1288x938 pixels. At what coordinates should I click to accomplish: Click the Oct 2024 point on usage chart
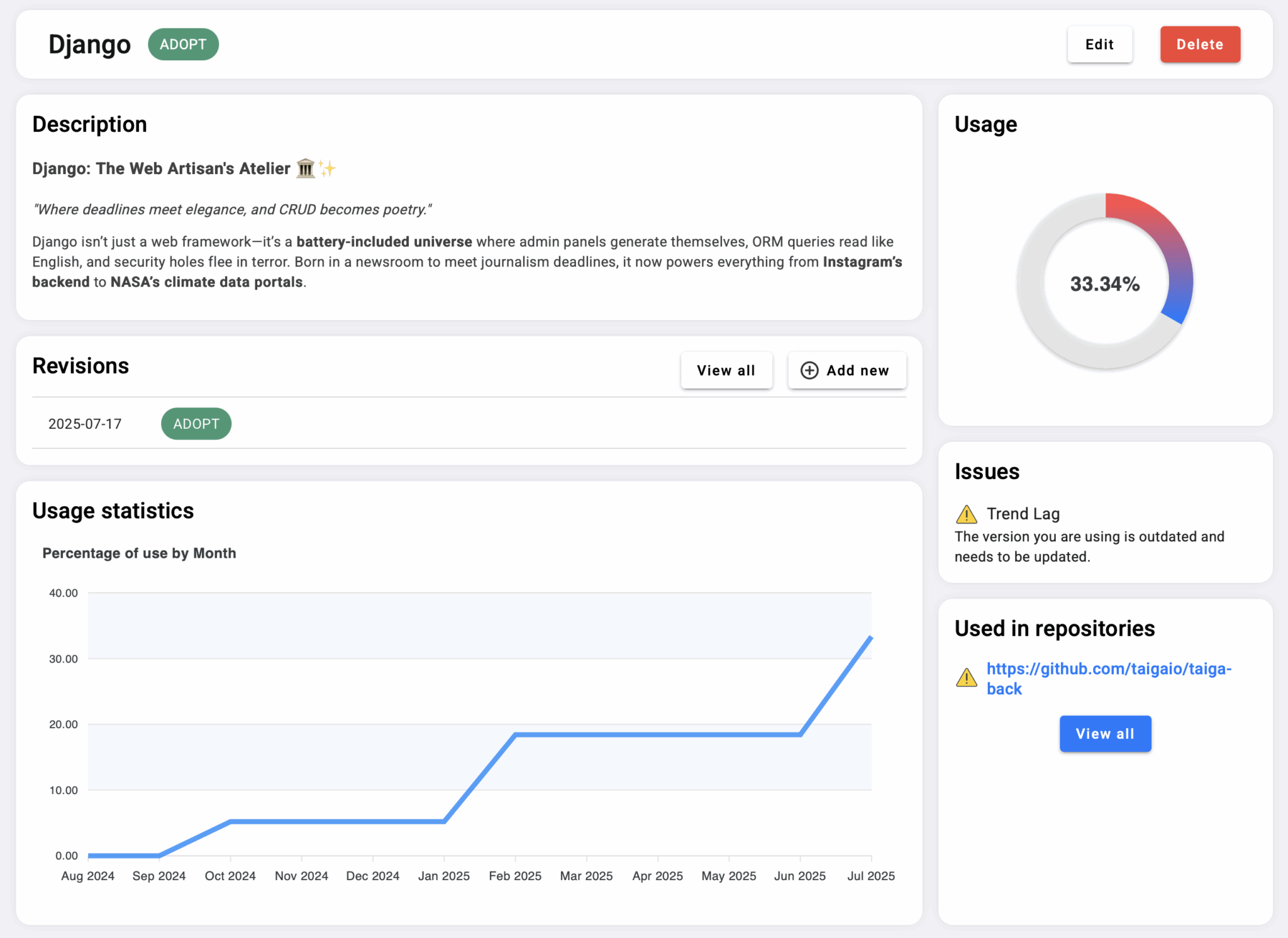pos(231,822)
